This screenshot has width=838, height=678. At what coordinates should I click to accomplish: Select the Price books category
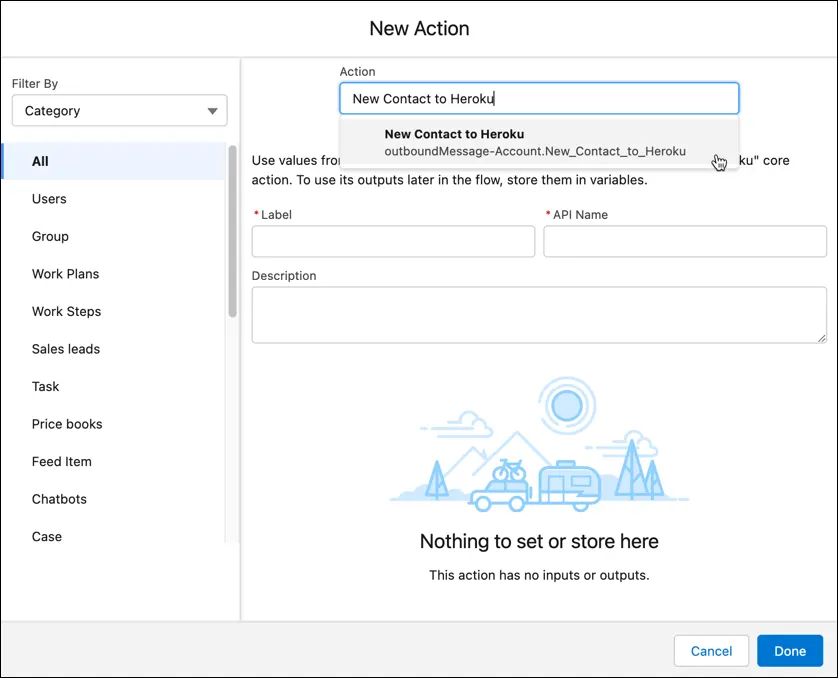click(x=114, y=424)
